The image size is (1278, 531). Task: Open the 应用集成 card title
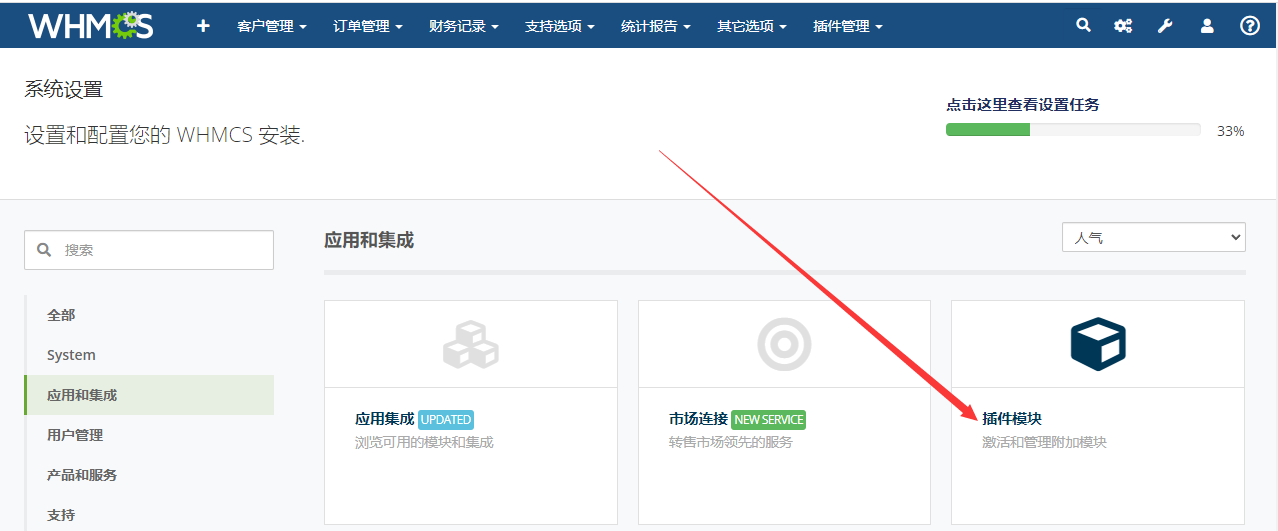pos(384,419)
